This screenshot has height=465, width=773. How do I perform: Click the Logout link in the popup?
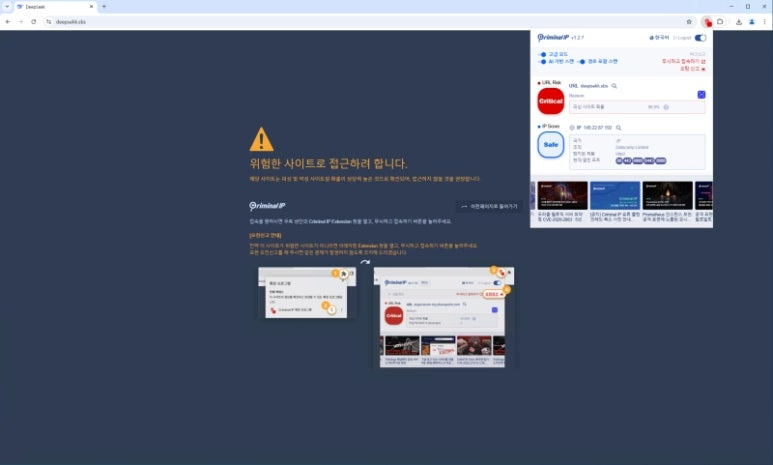pyautogui.click(x=682, y=38)
